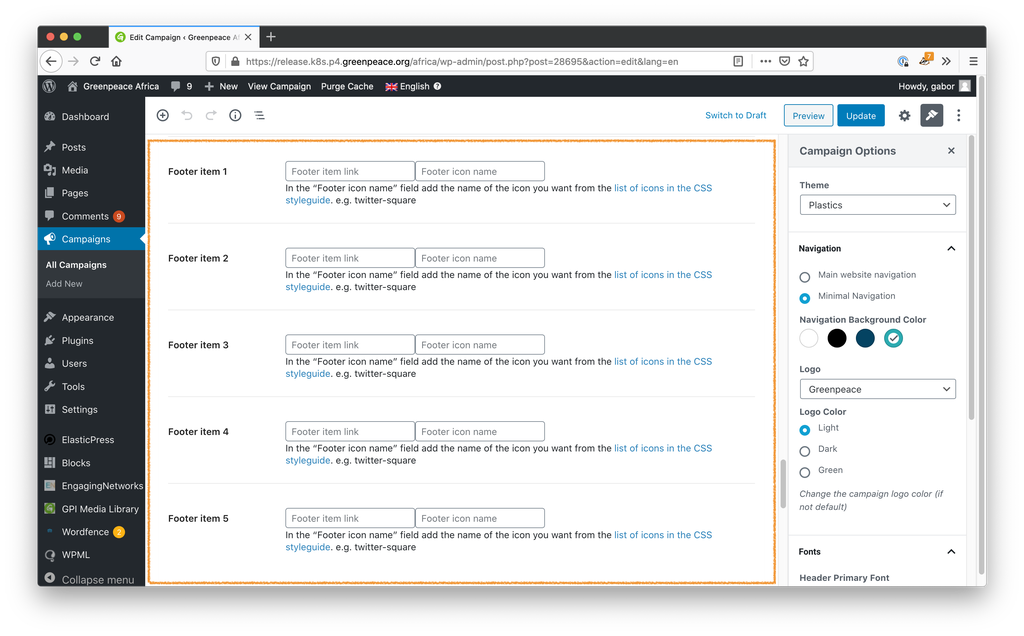Open English language switcher in admin bar
The width and height of the screenshot is (1024, 636).
point(408,86)
